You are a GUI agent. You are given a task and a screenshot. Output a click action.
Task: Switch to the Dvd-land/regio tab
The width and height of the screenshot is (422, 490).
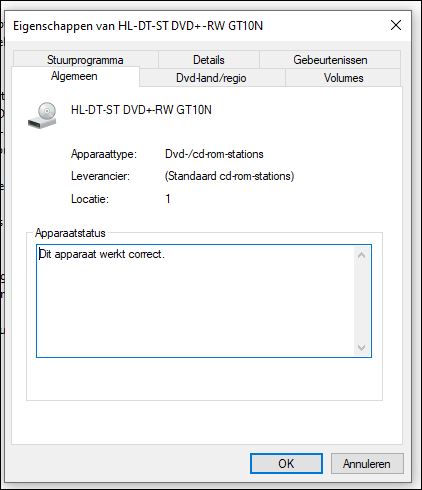[x=211, y=78]
